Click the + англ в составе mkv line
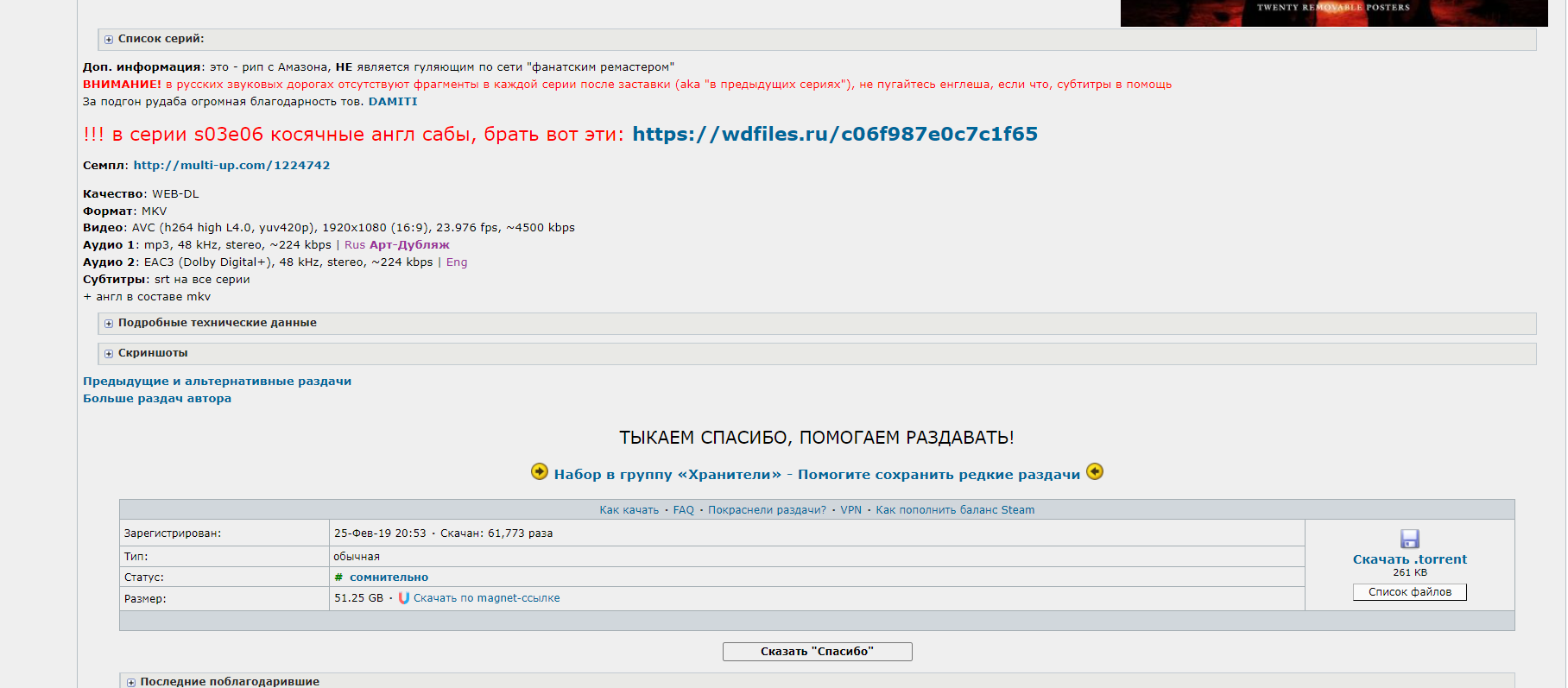This screenshot has height=688, width=1568. point(147,297)
